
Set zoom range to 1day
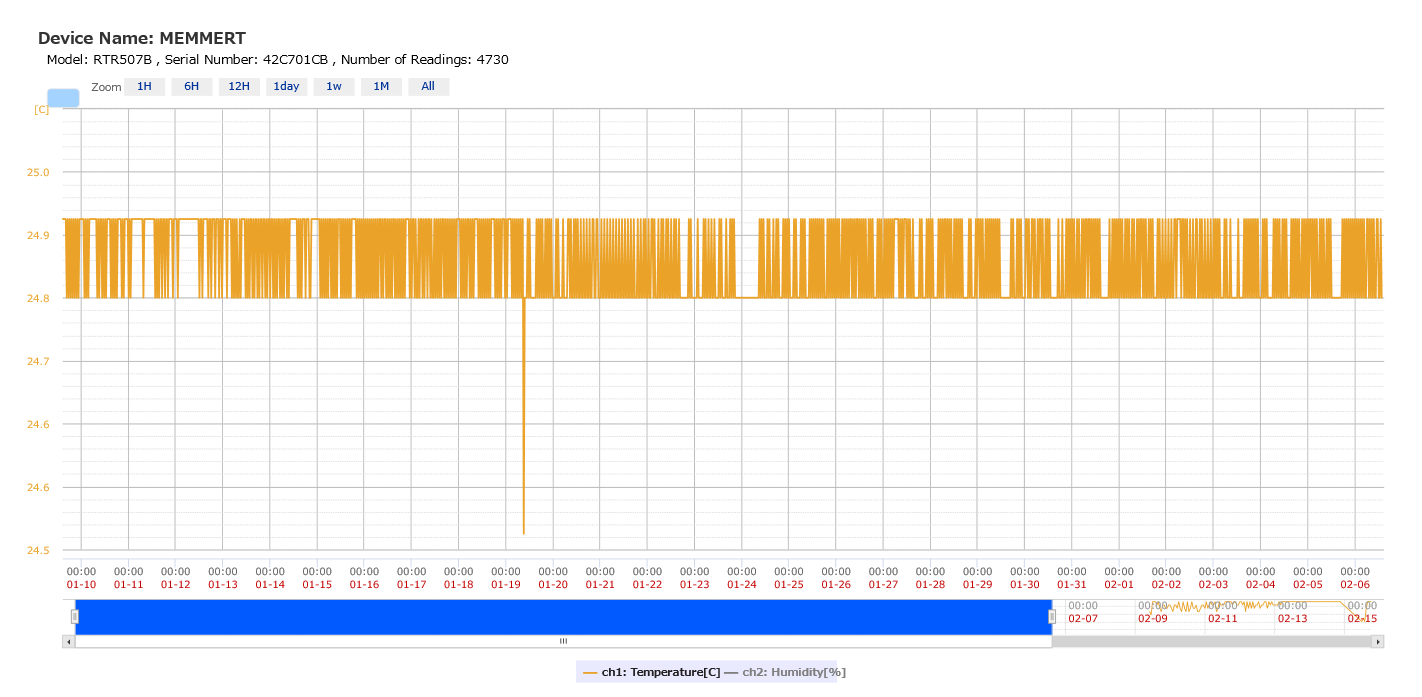pos(286,87)
